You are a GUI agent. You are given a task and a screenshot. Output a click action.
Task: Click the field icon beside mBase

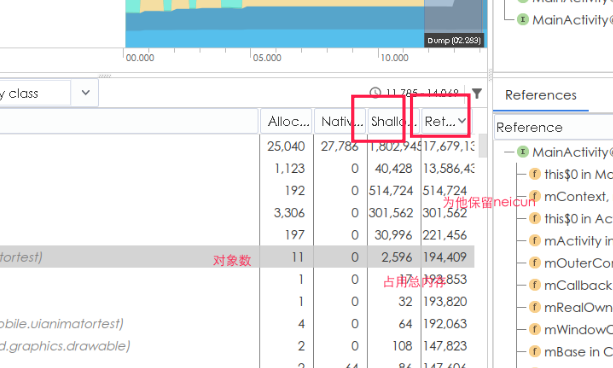click(x=534, y=351)
